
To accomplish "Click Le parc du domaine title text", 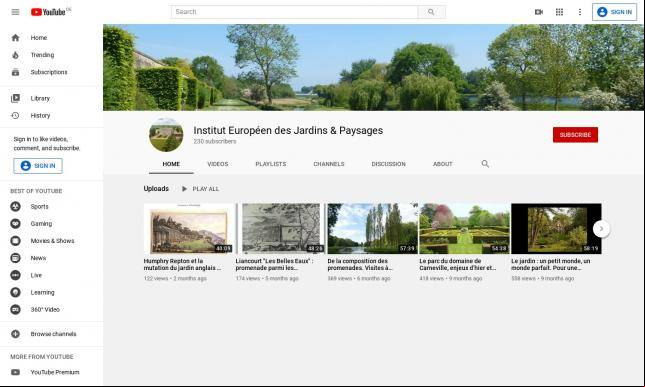I will [x=458, y=264].
